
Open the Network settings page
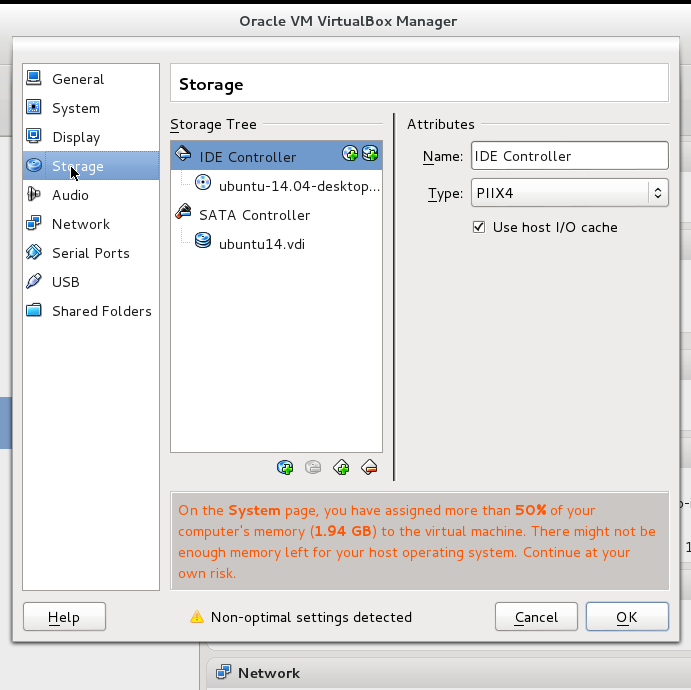point(91,224)
